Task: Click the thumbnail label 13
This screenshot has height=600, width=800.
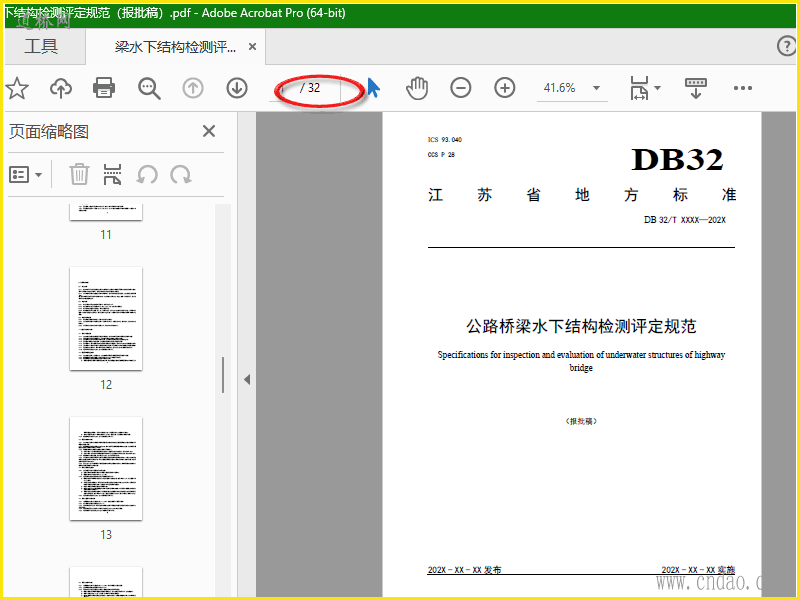Action: coord(106,535)
